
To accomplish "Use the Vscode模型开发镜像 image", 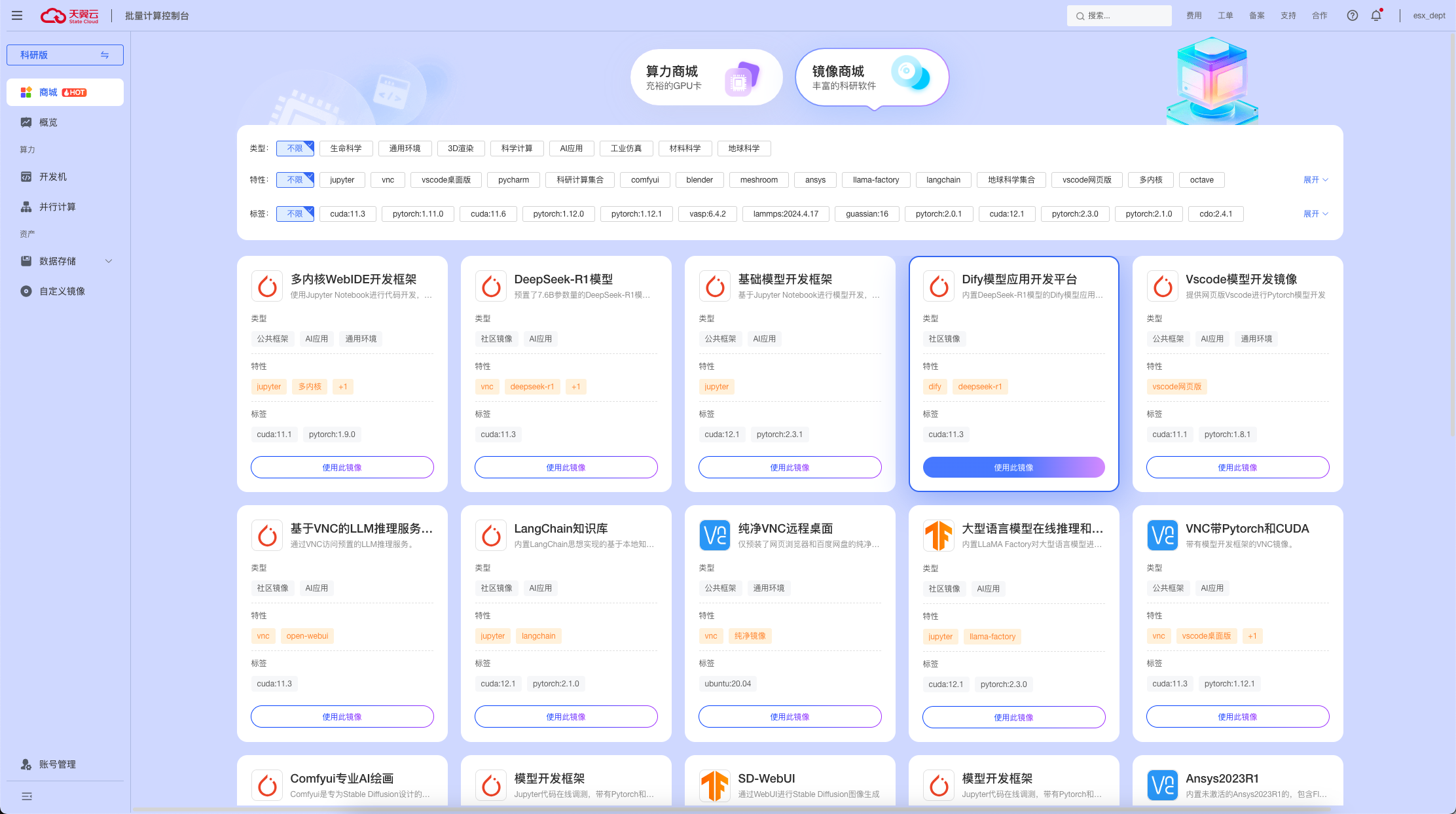I will tap(1237, 467).
